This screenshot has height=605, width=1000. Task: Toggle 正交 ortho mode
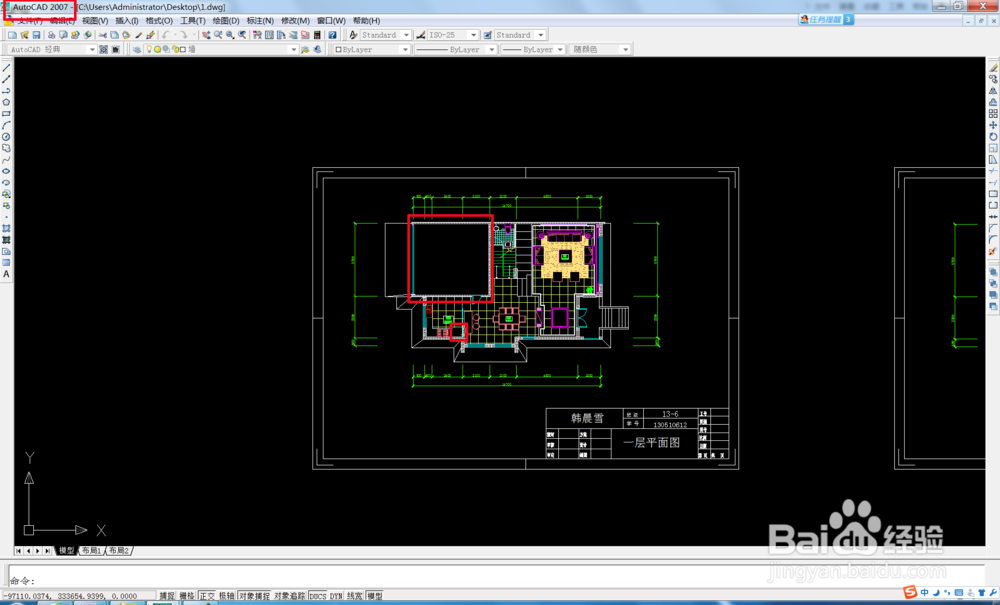[207, 596]
